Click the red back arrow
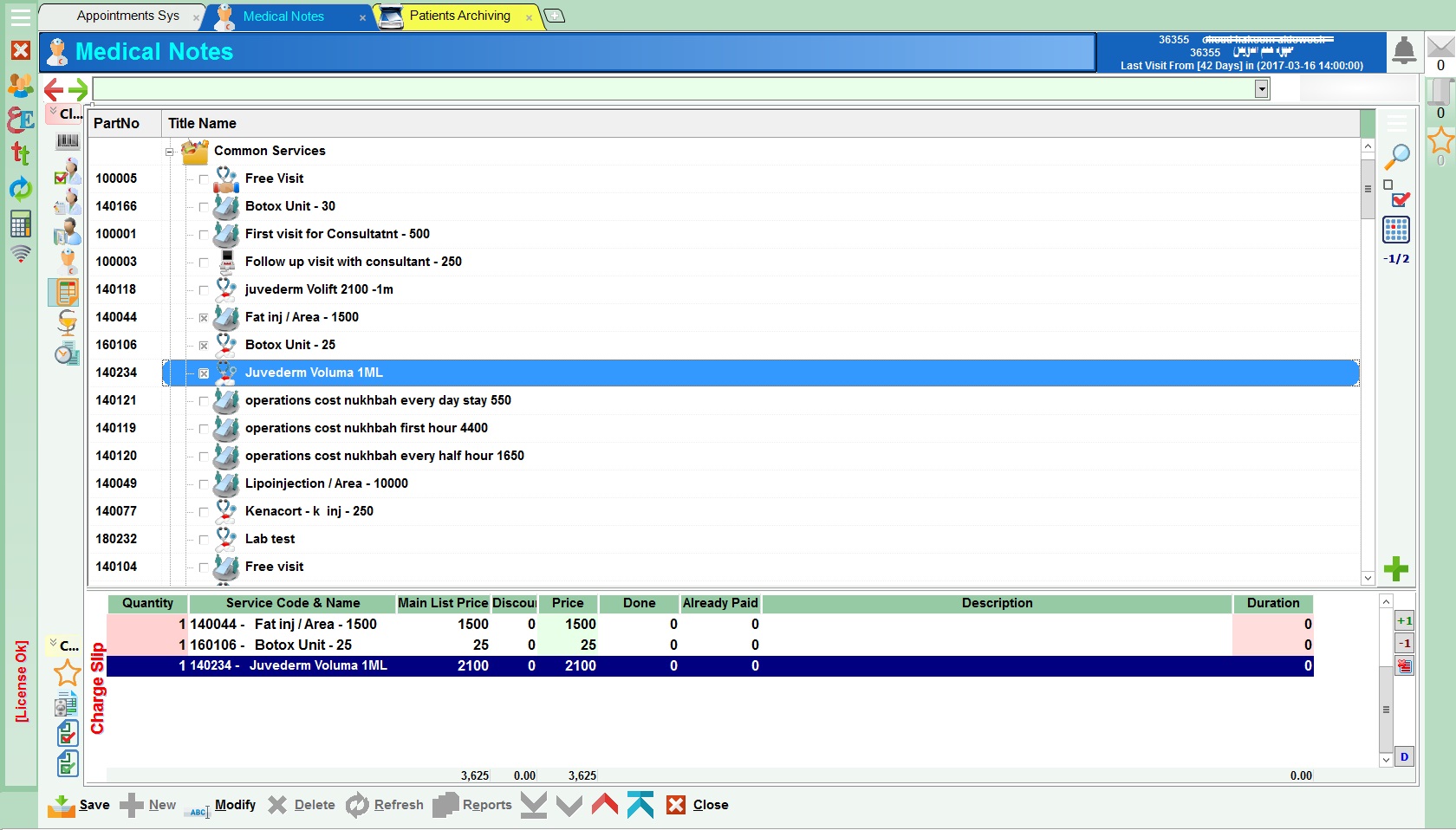The width and height of the screenshot is (1456, 830). point(54,89)
